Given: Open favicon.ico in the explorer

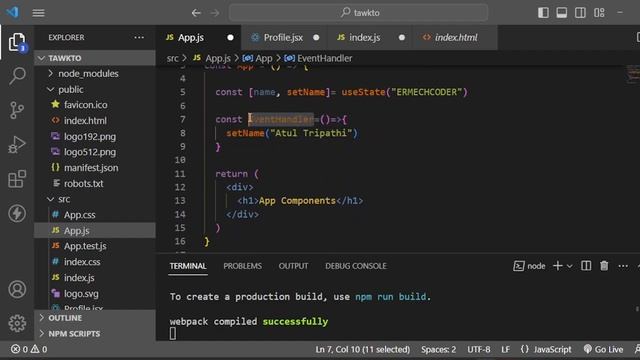Looking at the screenshot, I should pyautogui.click(x=95, y=105).
